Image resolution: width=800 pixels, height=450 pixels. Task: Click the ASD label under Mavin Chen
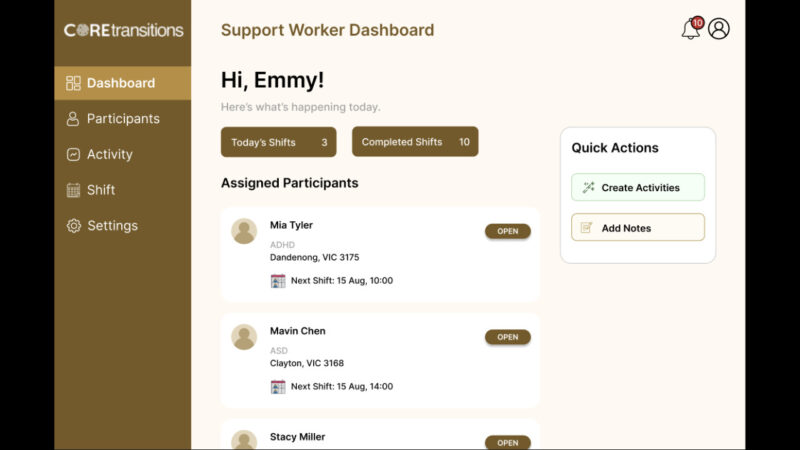[279, 351]
